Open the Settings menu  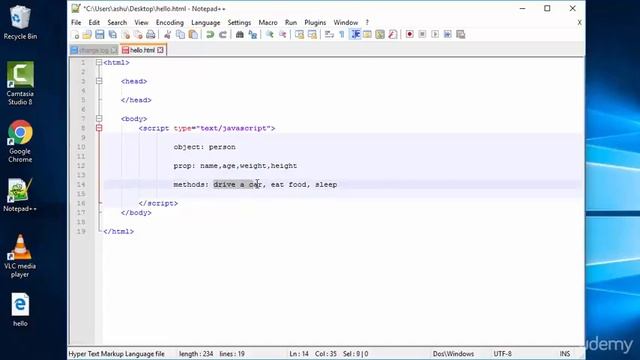[239, 22]
